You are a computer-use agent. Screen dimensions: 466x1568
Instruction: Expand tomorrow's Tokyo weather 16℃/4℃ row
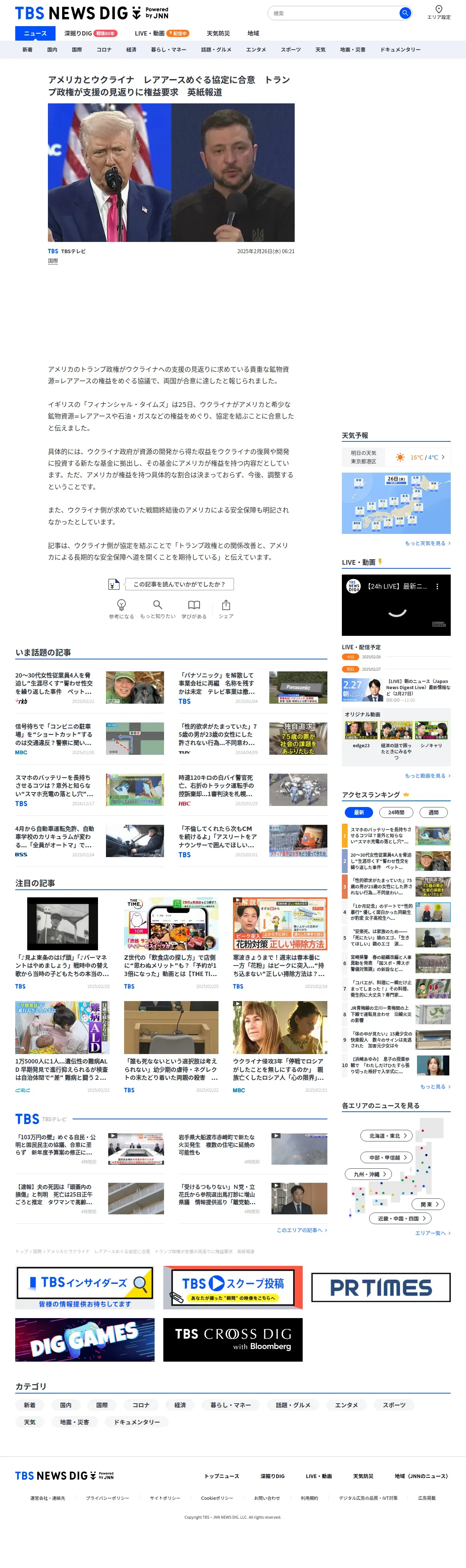(x=396, y=457)
